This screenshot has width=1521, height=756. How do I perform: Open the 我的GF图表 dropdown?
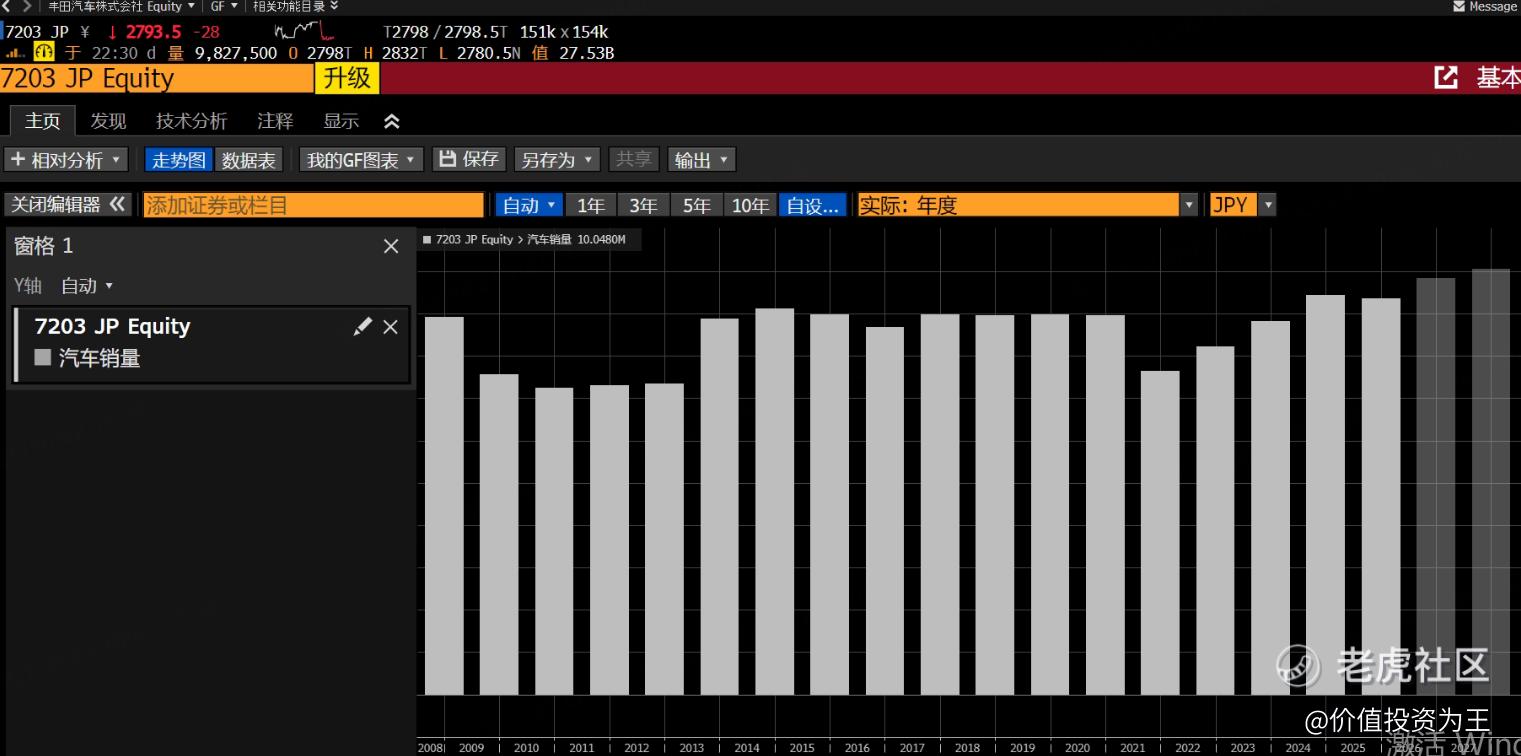point(361,160)
